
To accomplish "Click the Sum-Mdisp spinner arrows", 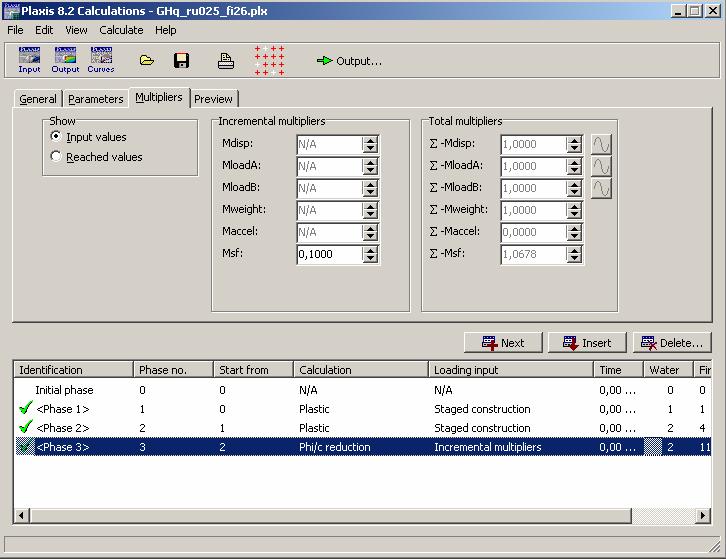I will click(x=574, y=144).
